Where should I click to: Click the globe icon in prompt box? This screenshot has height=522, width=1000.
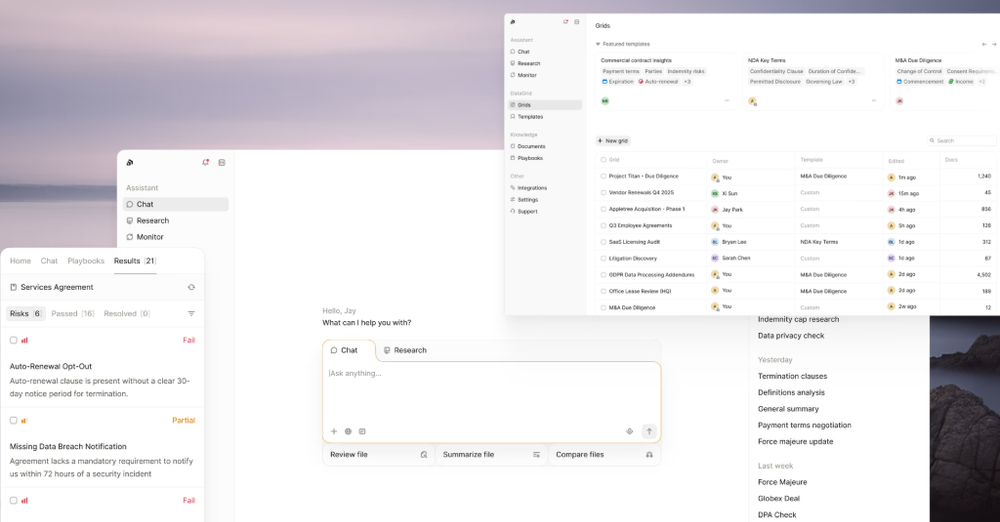[x=348, y=431]
